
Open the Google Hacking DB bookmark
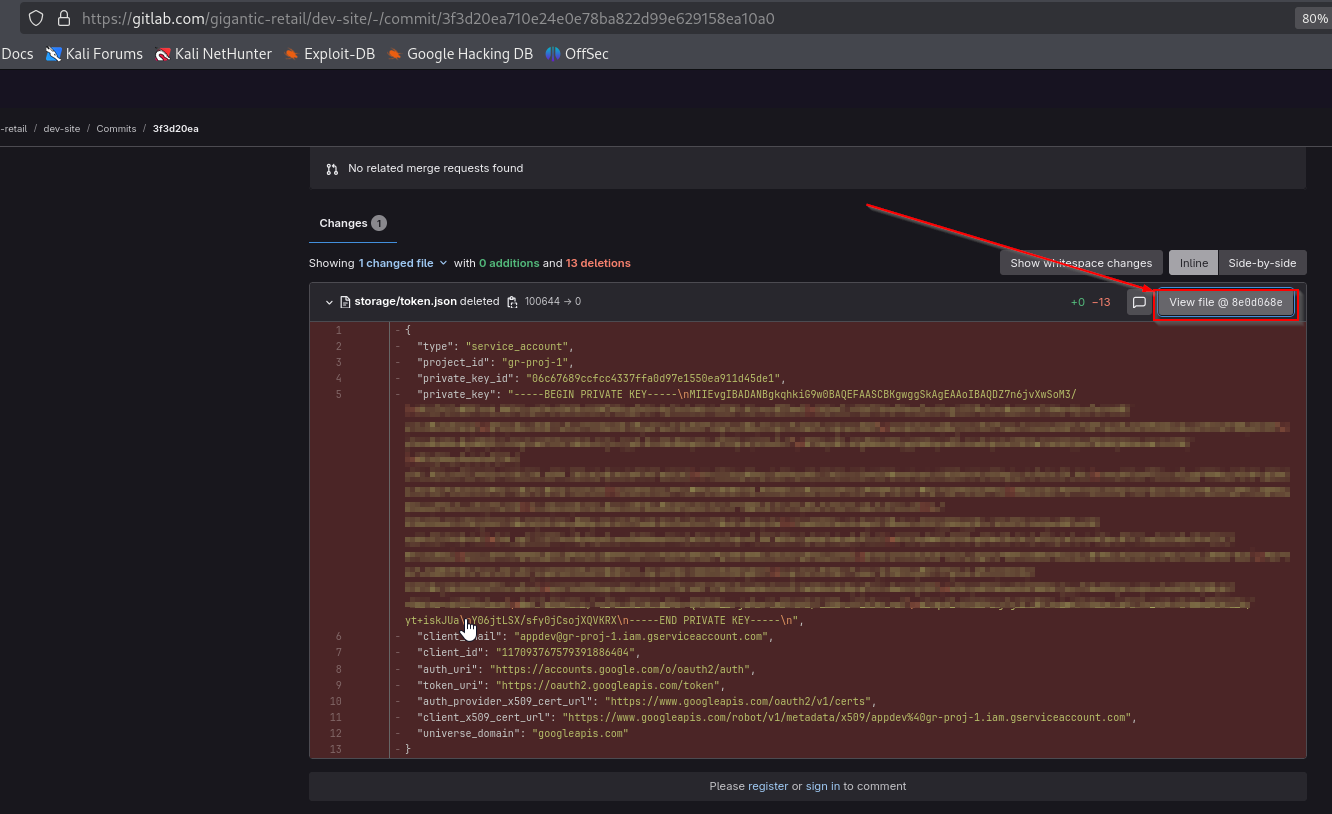pyautogui.click(x=460, y=54)
